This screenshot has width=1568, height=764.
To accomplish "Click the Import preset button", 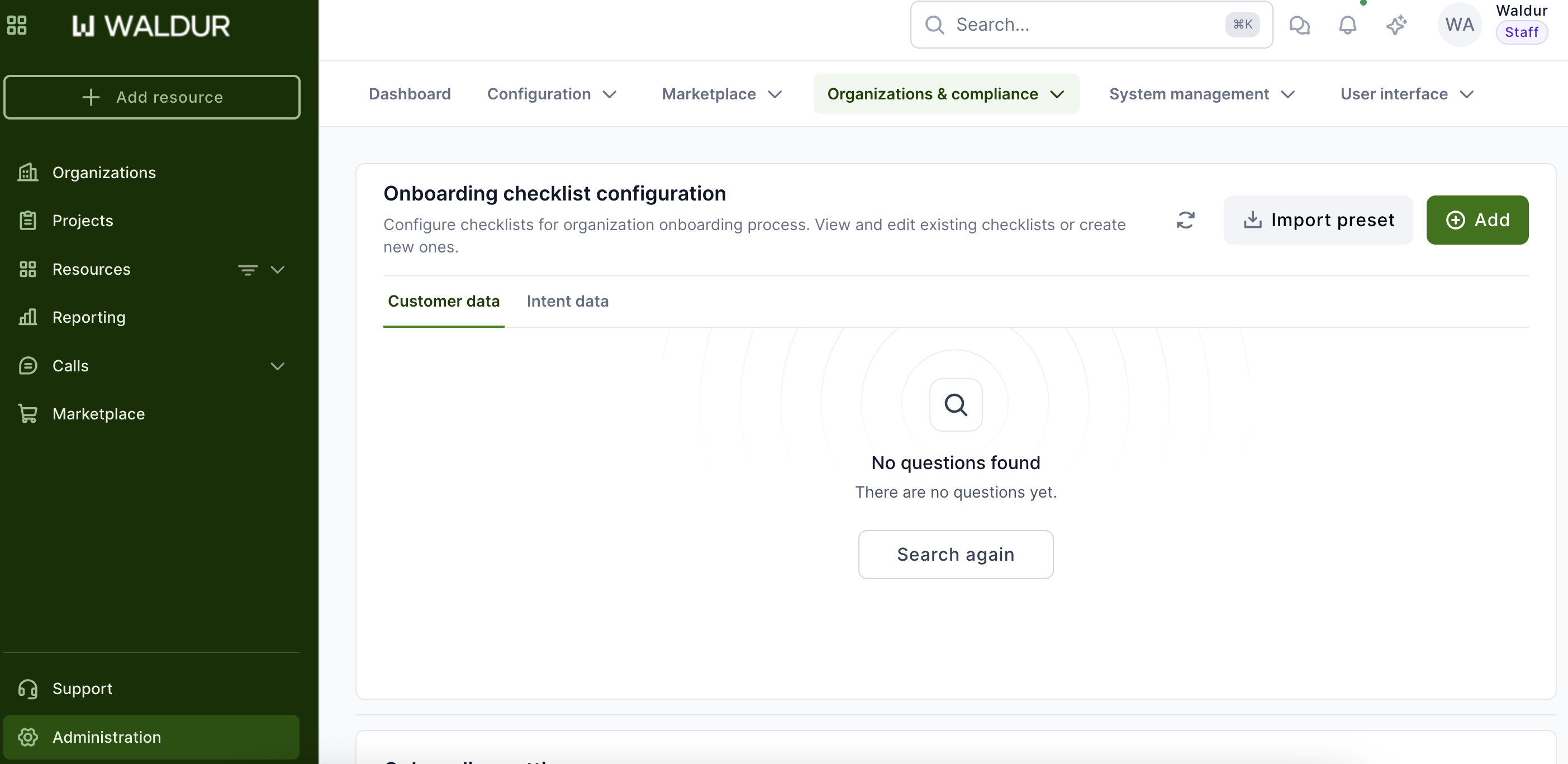I will 1318,219.
